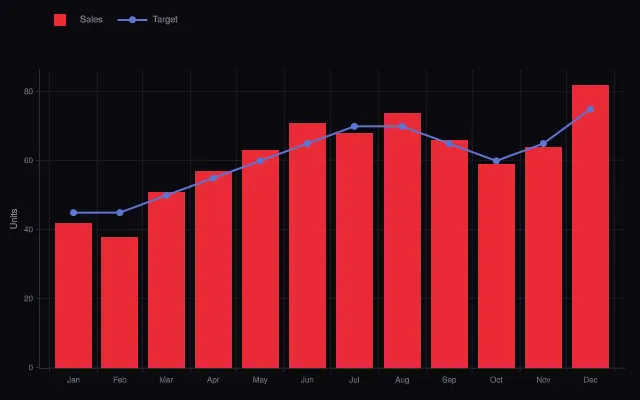
Task: Select the Feb sales bar
Action: (x=120, y=302)
